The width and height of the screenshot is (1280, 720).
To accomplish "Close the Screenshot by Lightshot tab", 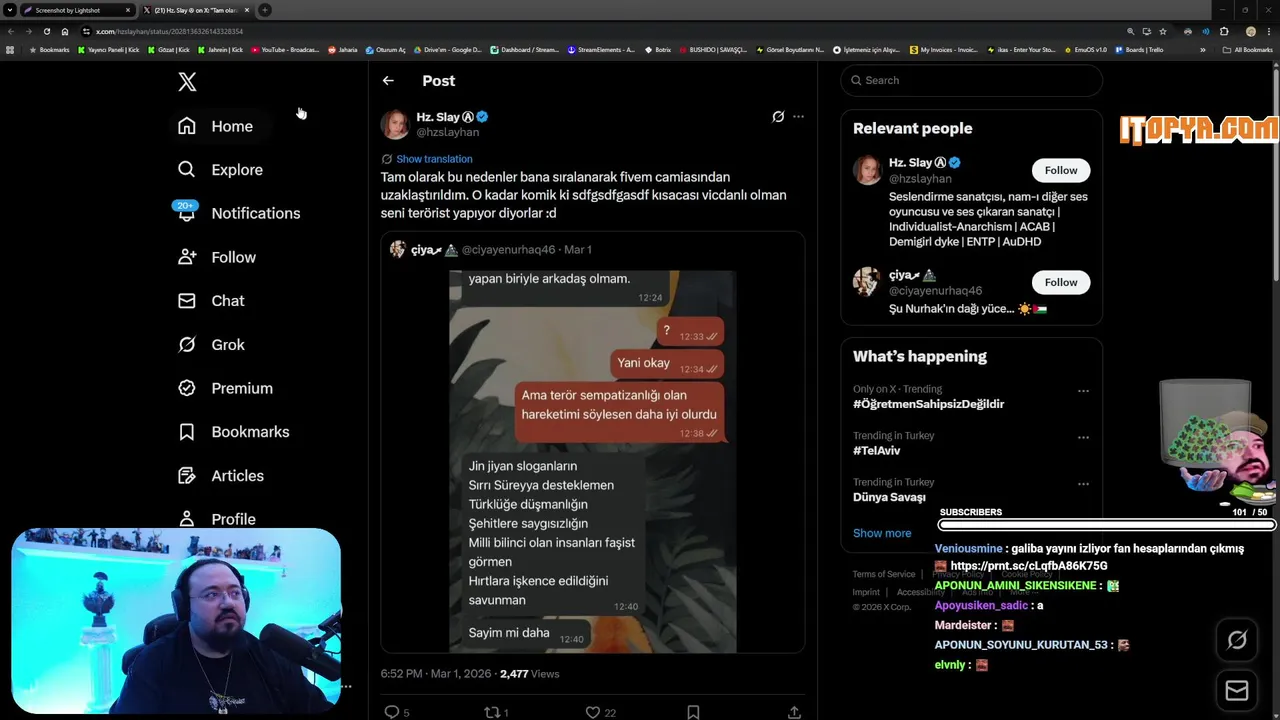I will pos(128,10).
